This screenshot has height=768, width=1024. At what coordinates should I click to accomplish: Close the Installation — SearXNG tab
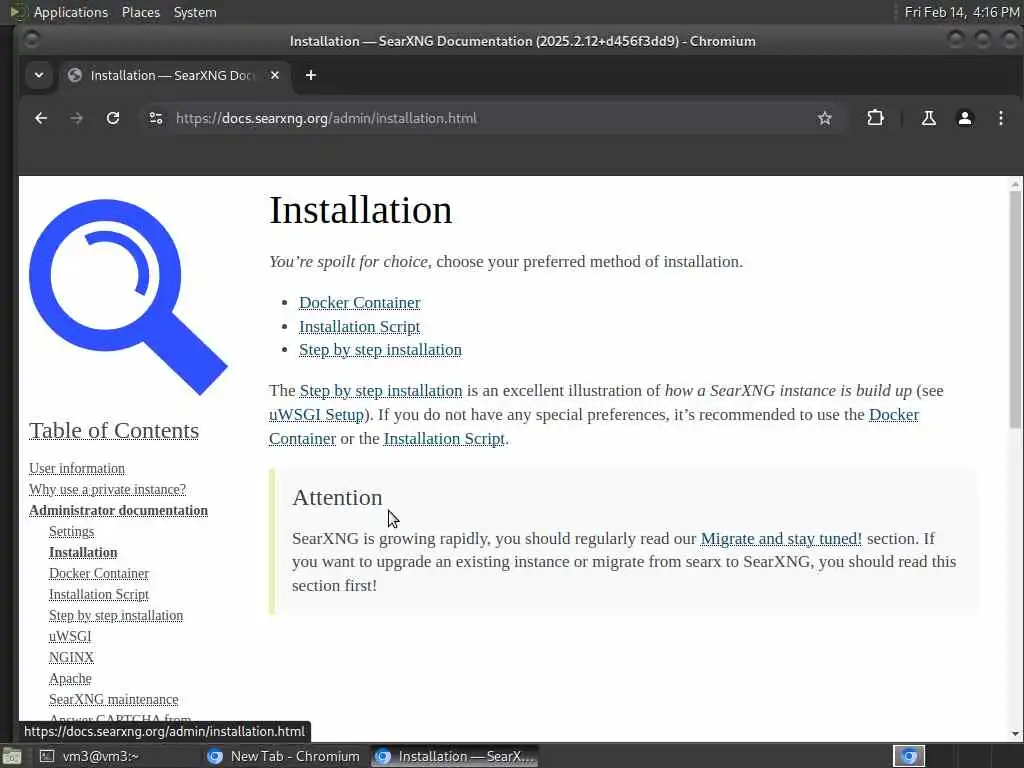275,75
